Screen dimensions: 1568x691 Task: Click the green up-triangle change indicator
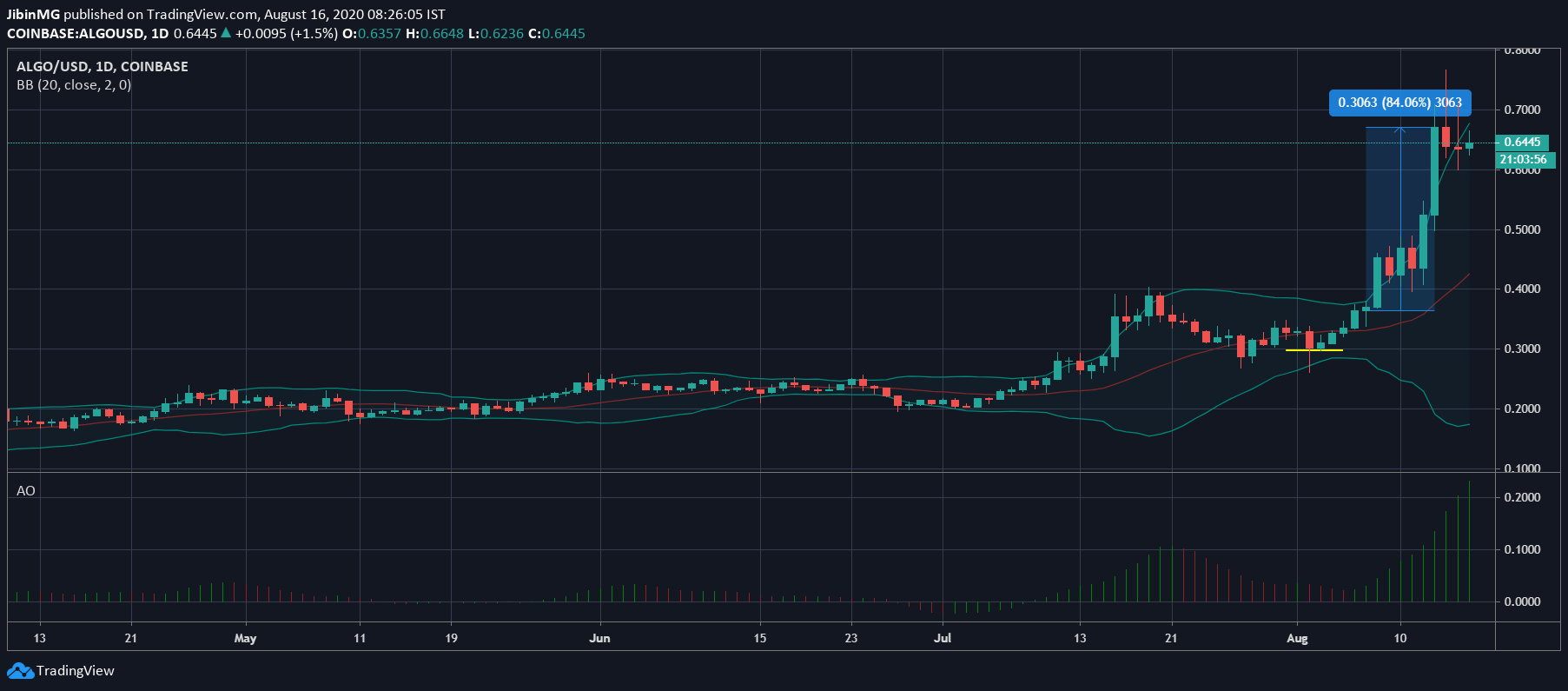[x=226, y=33]
